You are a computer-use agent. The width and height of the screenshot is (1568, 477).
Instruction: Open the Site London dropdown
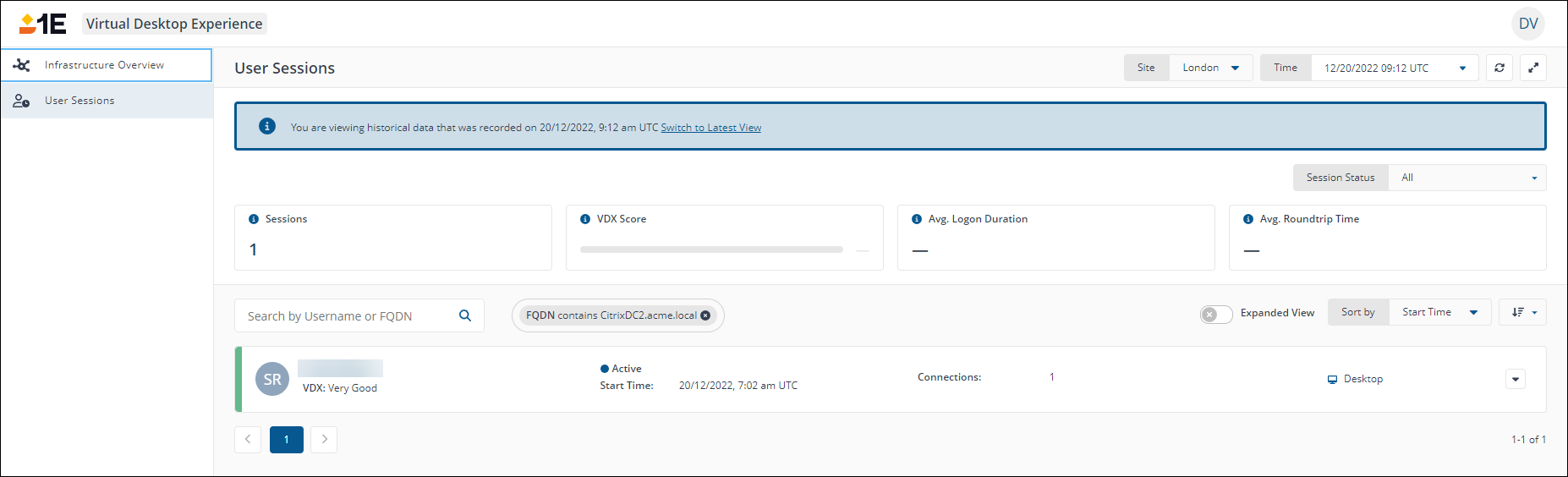[x=1210, y=68]
